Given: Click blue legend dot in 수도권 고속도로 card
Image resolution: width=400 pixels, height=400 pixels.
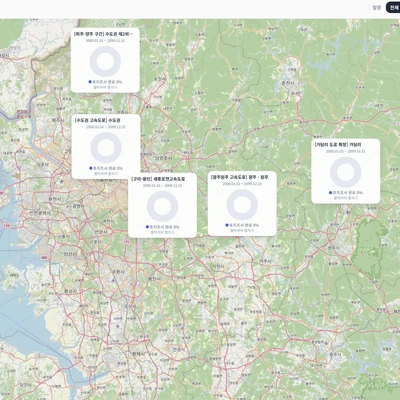Looking at the screenshot, I should [91, 168].
